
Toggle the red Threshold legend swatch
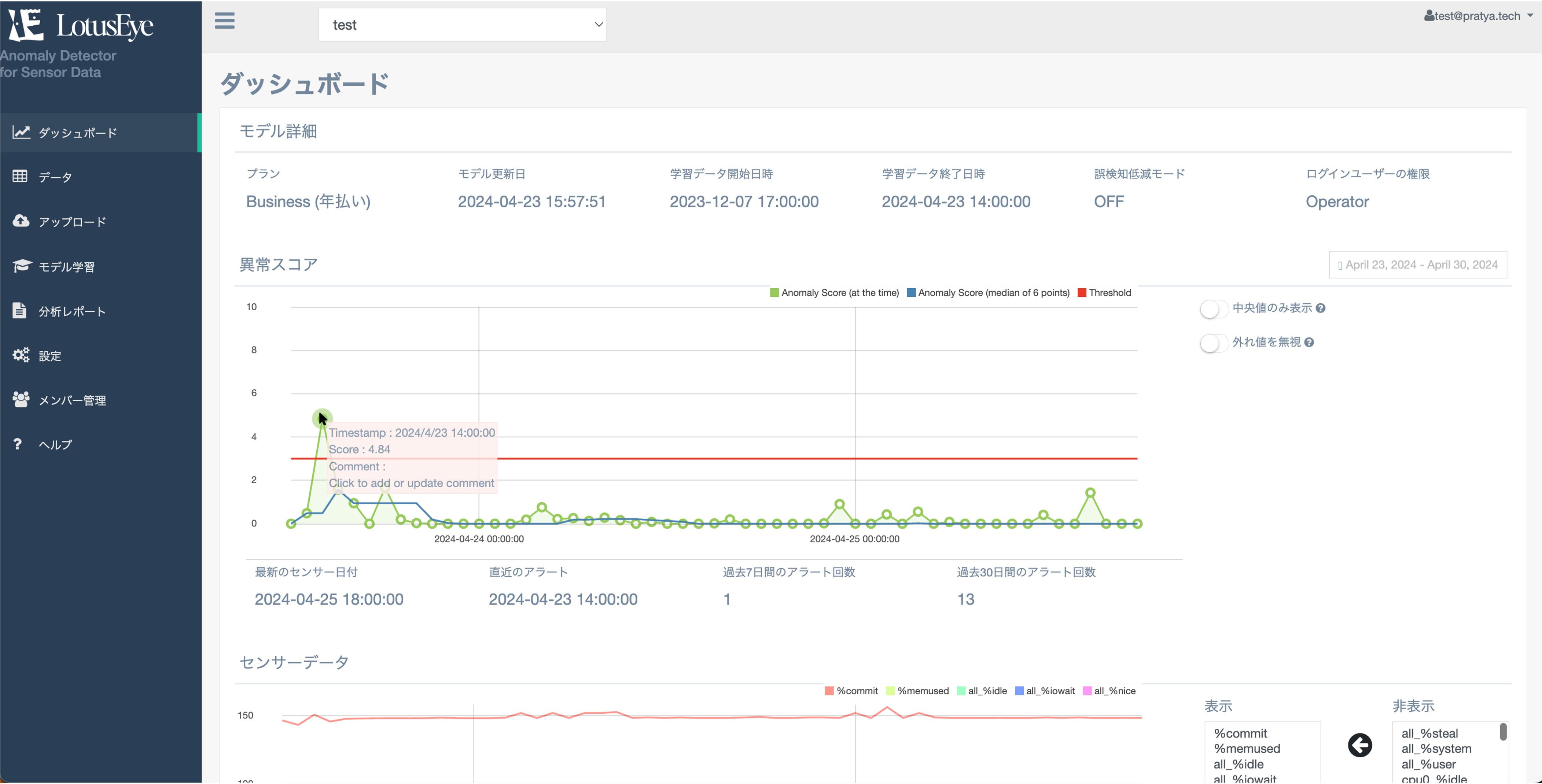[x=1082, y=293]
